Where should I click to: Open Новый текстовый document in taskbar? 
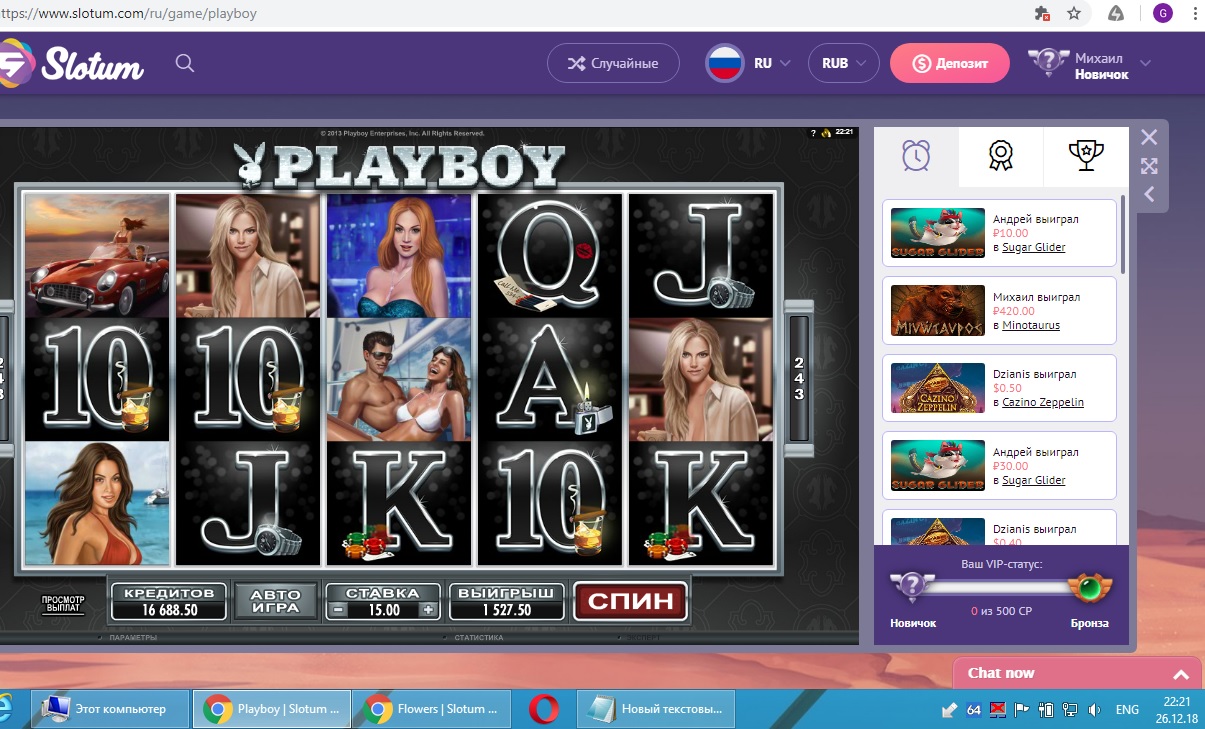click(656, 709)
